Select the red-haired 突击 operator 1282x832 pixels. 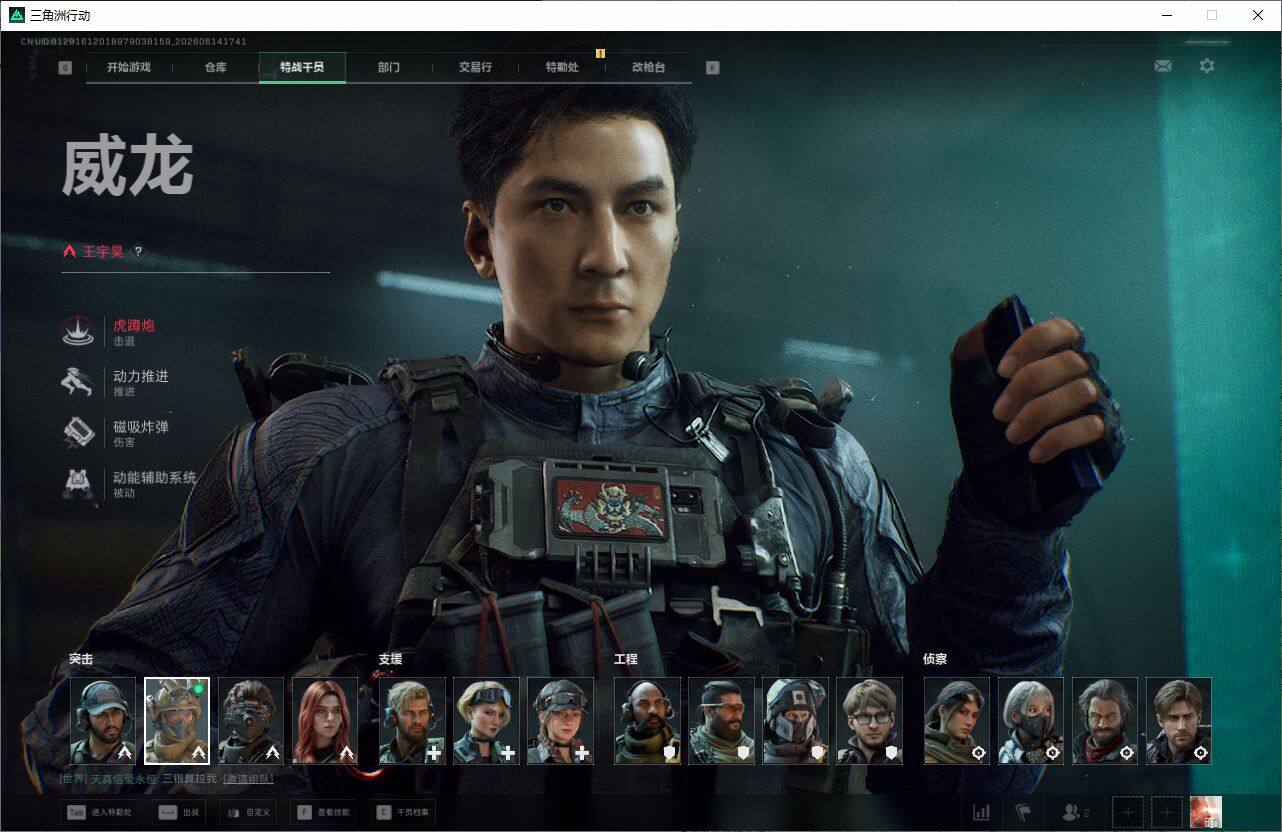click(325, 721)
